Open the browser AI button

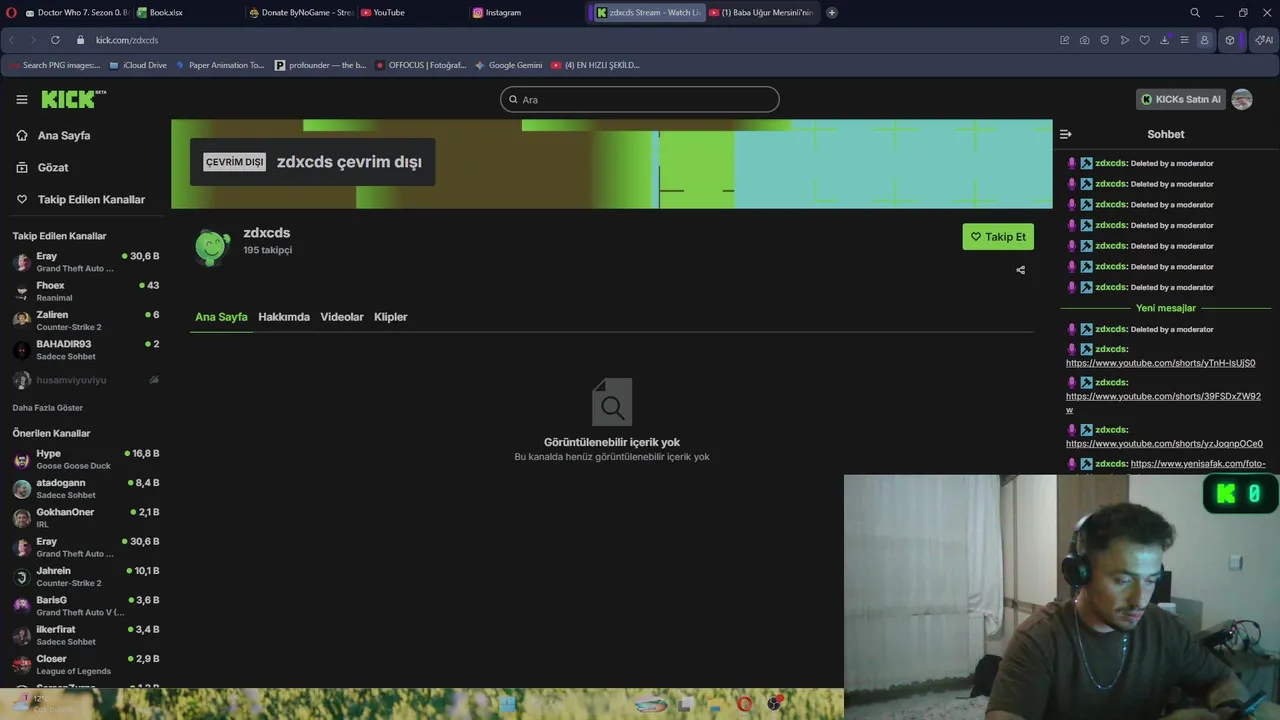1264,40
